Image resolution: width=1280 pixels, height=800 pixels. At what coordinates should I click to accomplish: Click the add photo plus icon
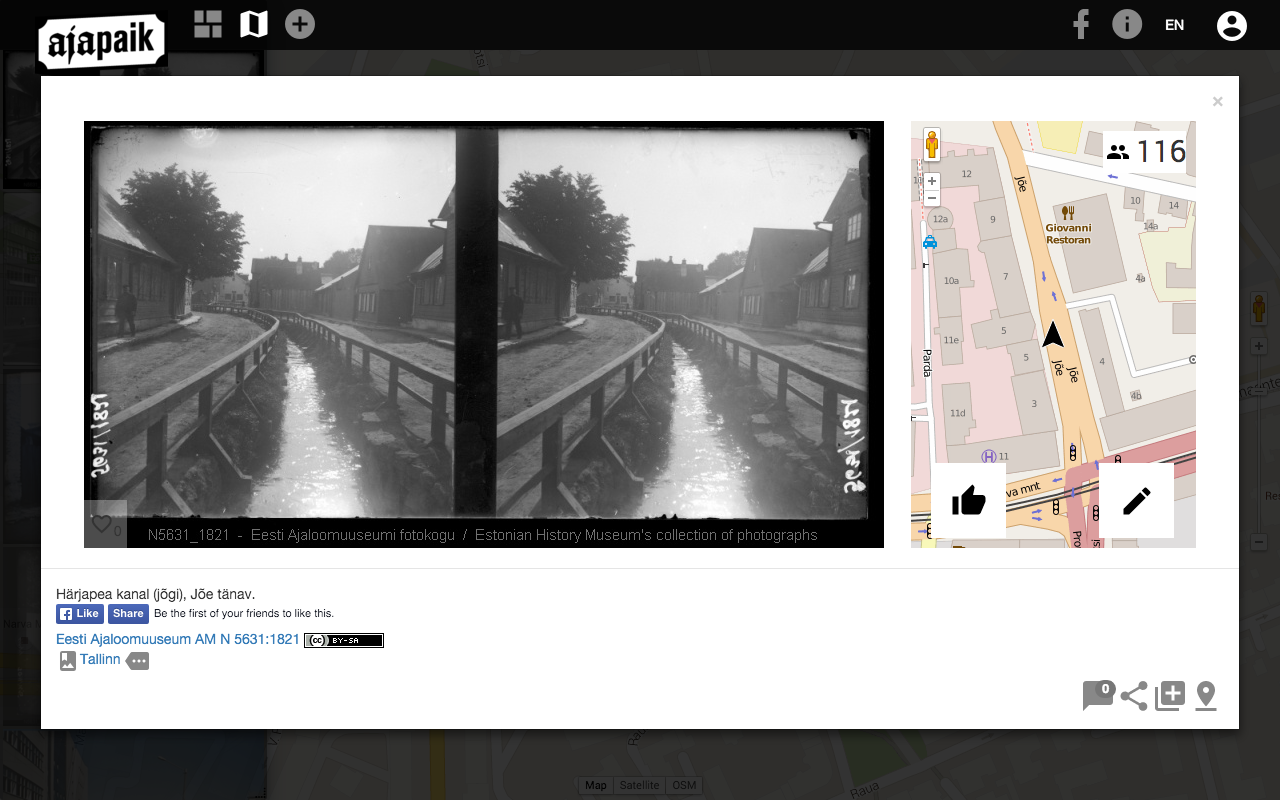pos(300,24)
